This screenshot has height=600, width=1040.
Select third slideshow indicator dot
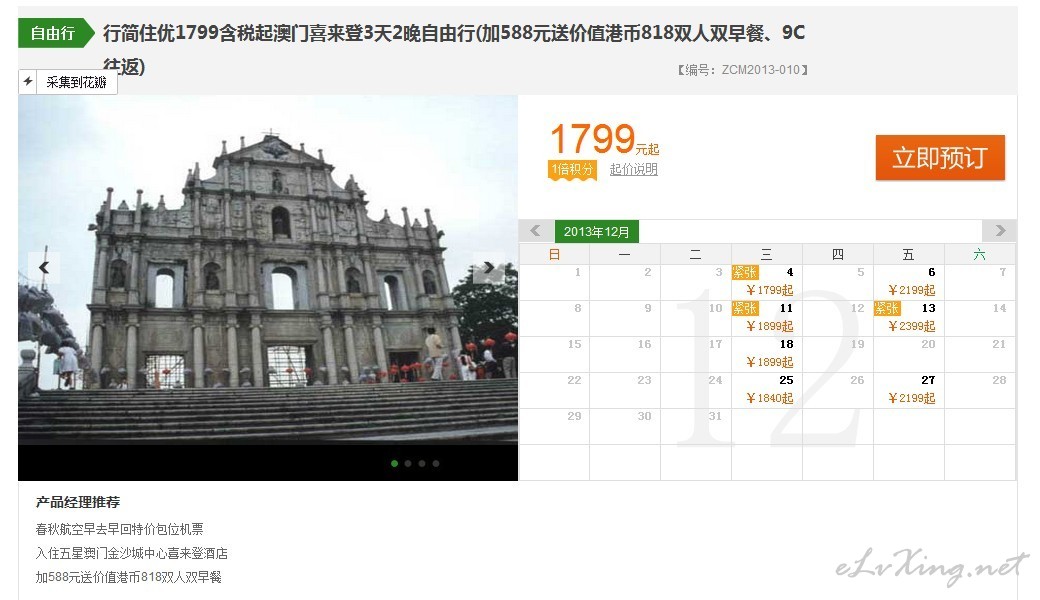422,463
